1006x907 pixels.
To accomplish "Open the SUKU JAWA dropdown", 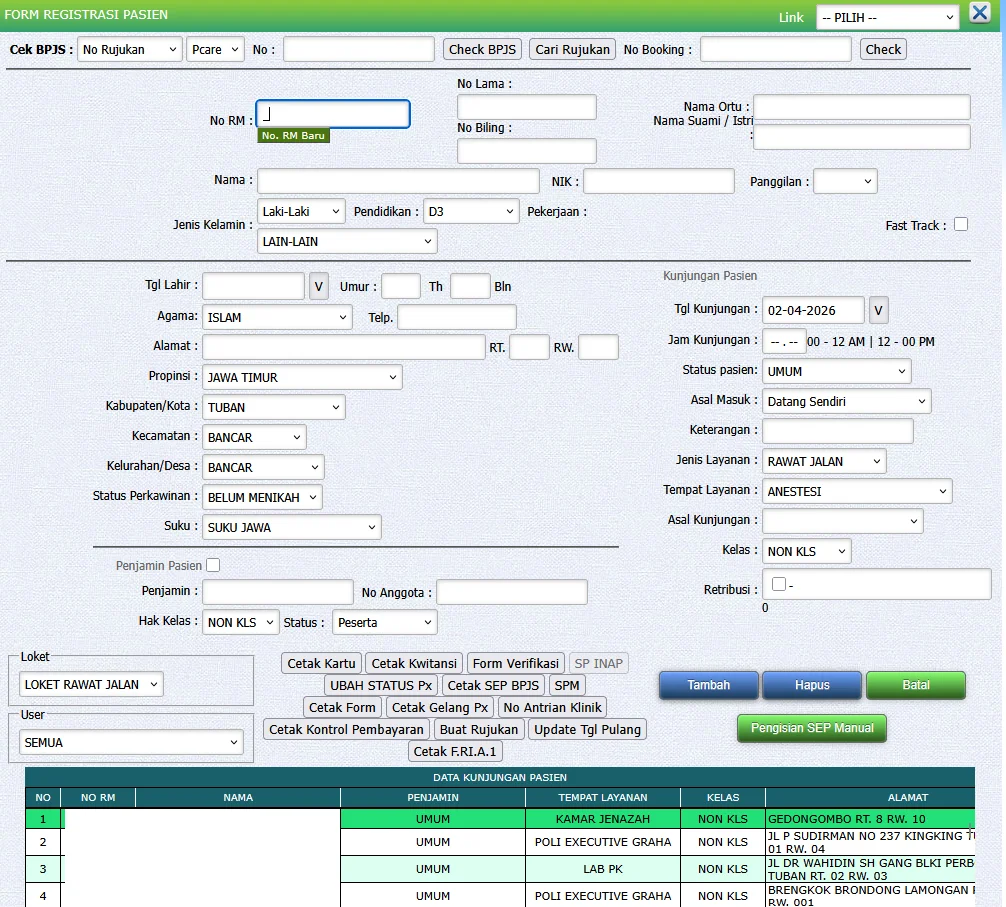I will pyautogui.click(x=292, y=527).
